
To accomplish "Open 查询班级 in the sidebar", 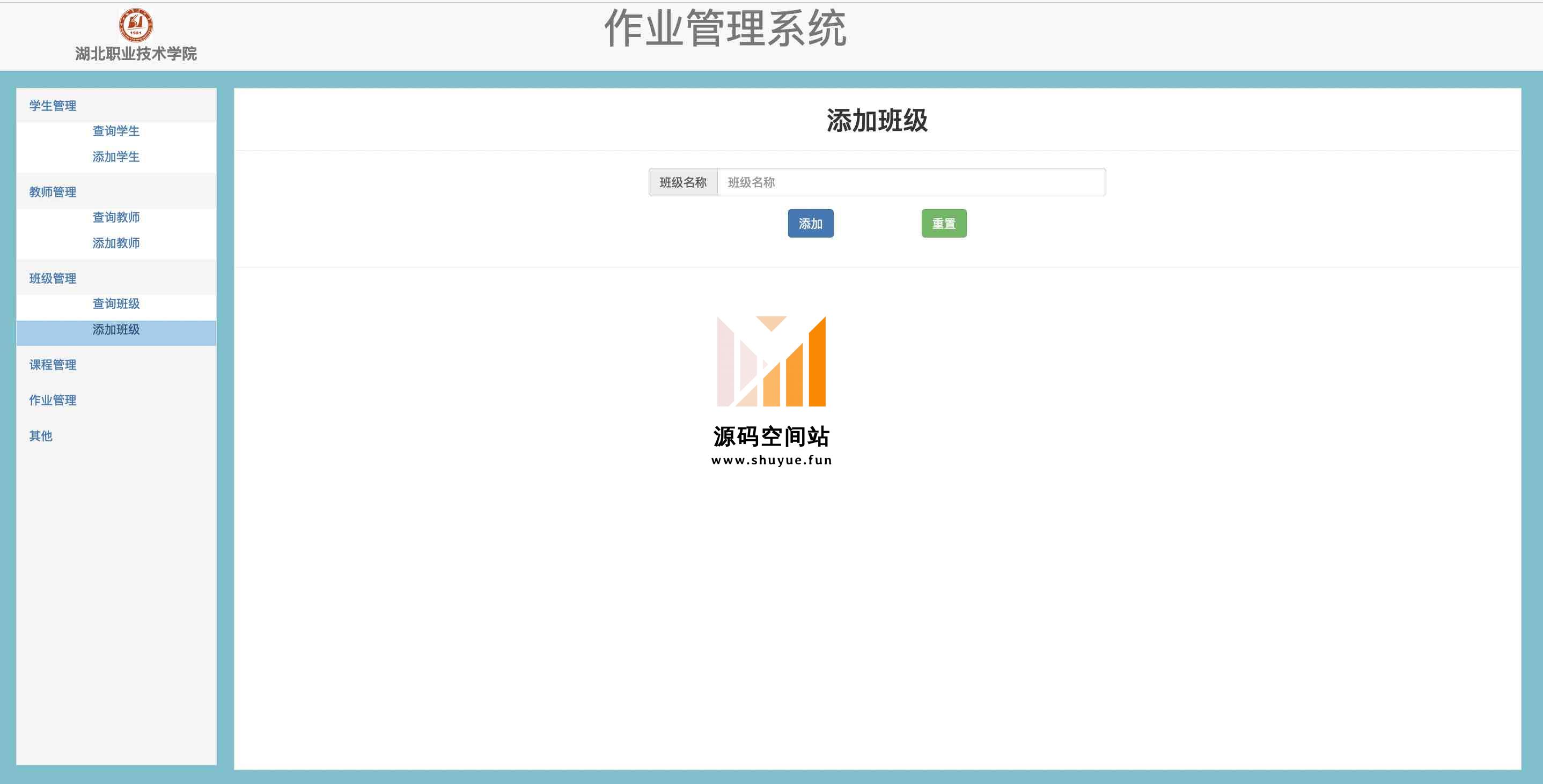I will 116,304.
